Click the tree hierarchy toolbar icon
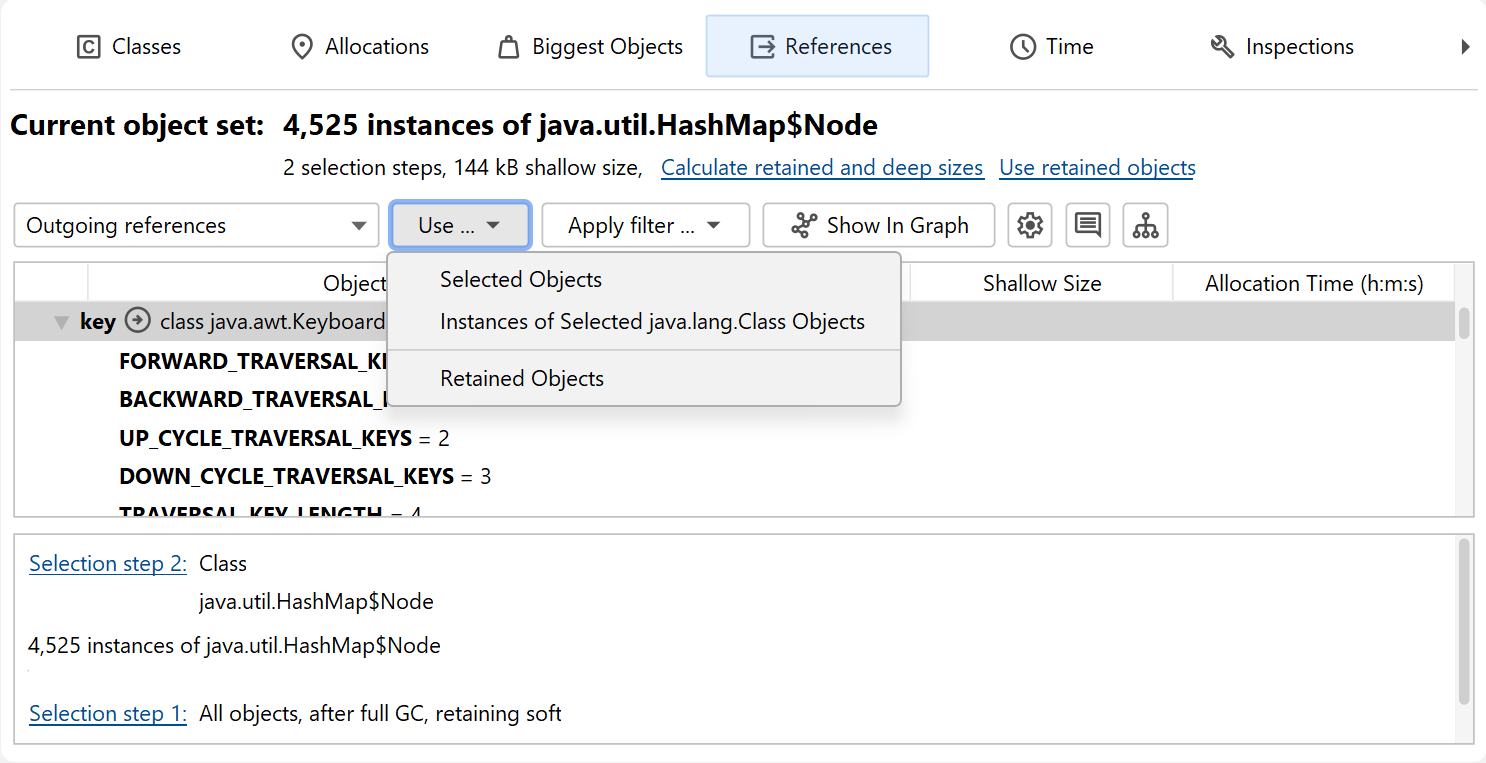The width and height of the screenshot is (1486, 763). click(x=1145, y=226)
